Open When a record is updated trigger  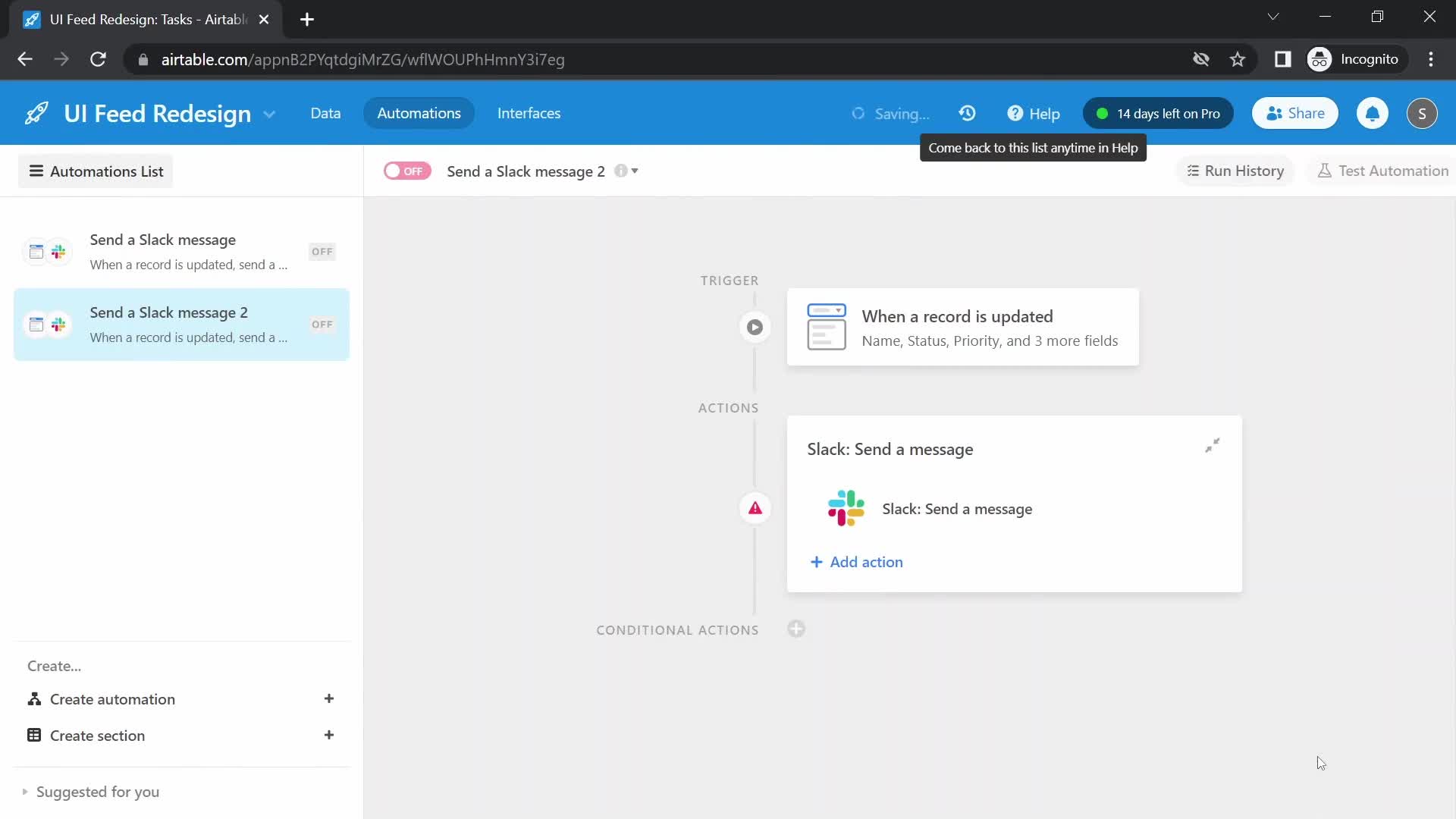962,327
